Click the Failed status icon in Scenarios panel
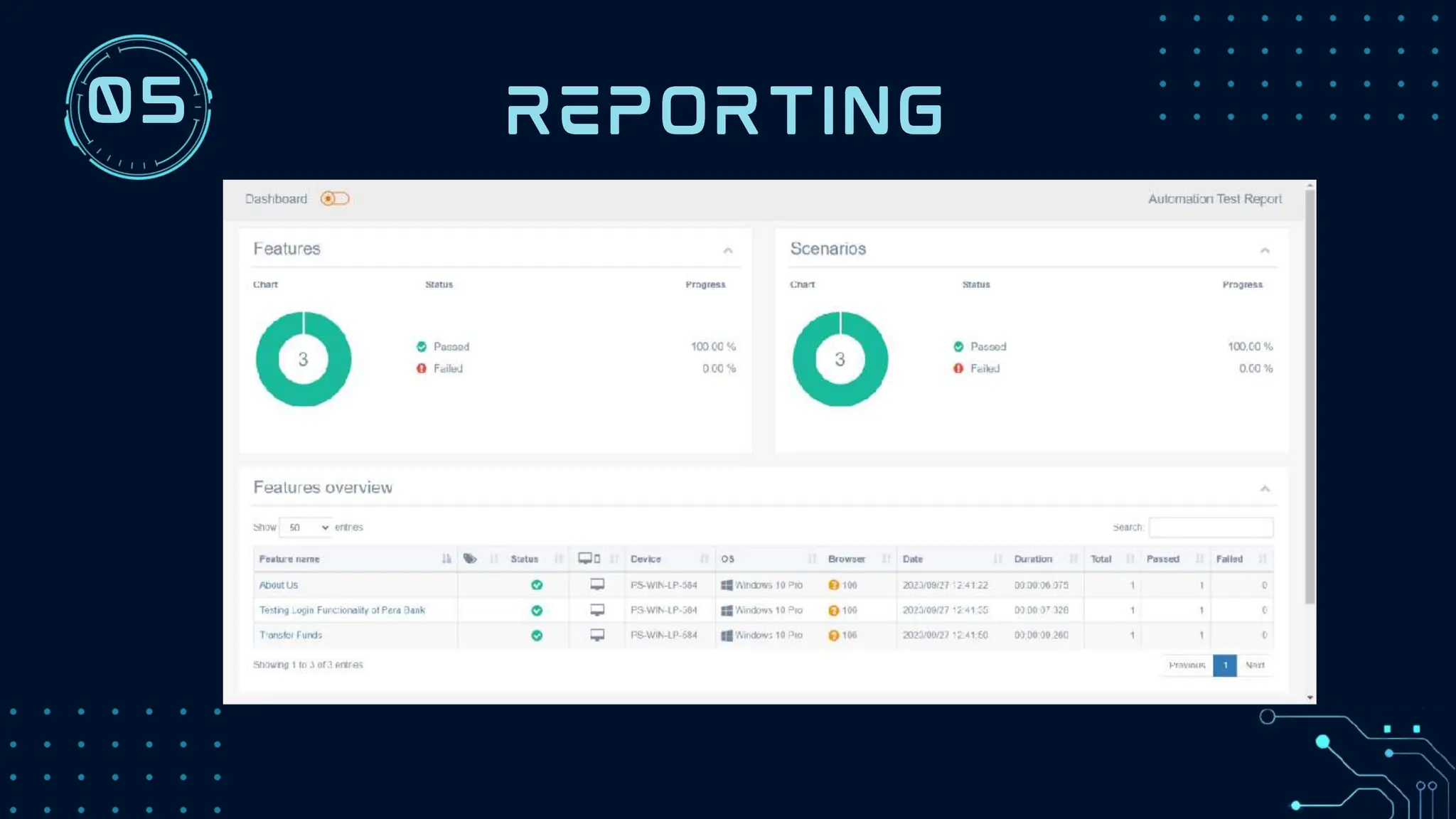This screenshot has width=1456, height=819. [x=958, y=368]
